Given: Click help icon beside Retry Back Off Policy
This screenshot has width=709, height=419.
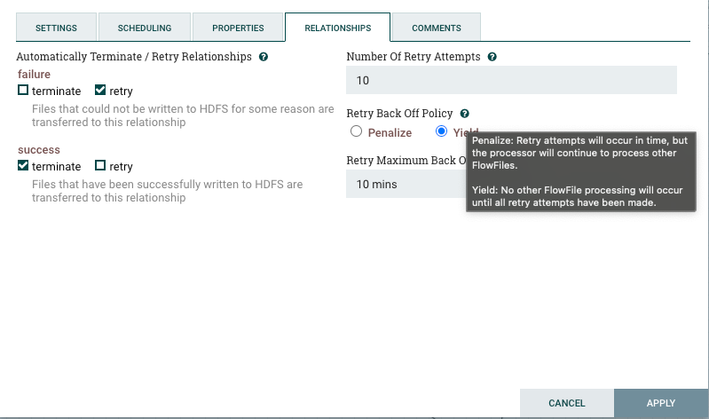Looking at the screenshot, I should pyautogui.click(x=464, y=113).
